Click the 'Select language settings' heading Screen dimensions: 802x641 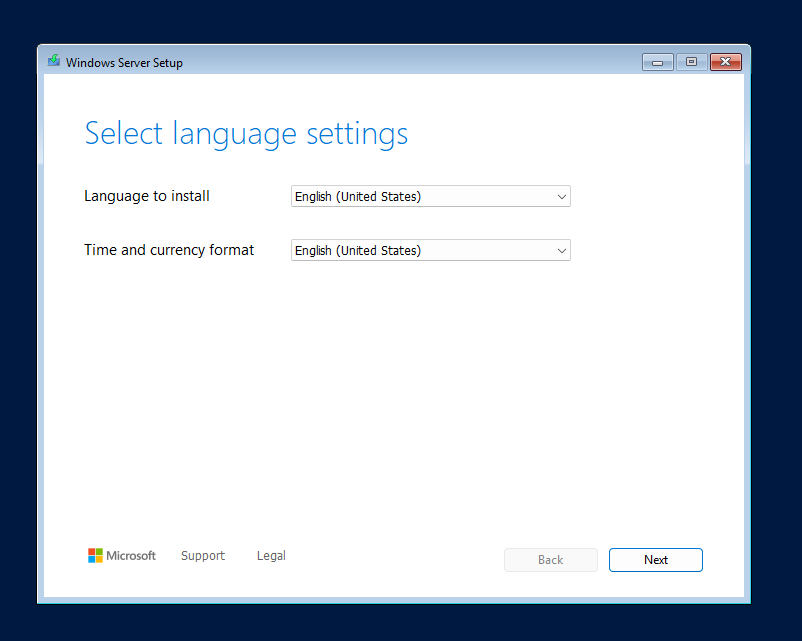[246, 134]
